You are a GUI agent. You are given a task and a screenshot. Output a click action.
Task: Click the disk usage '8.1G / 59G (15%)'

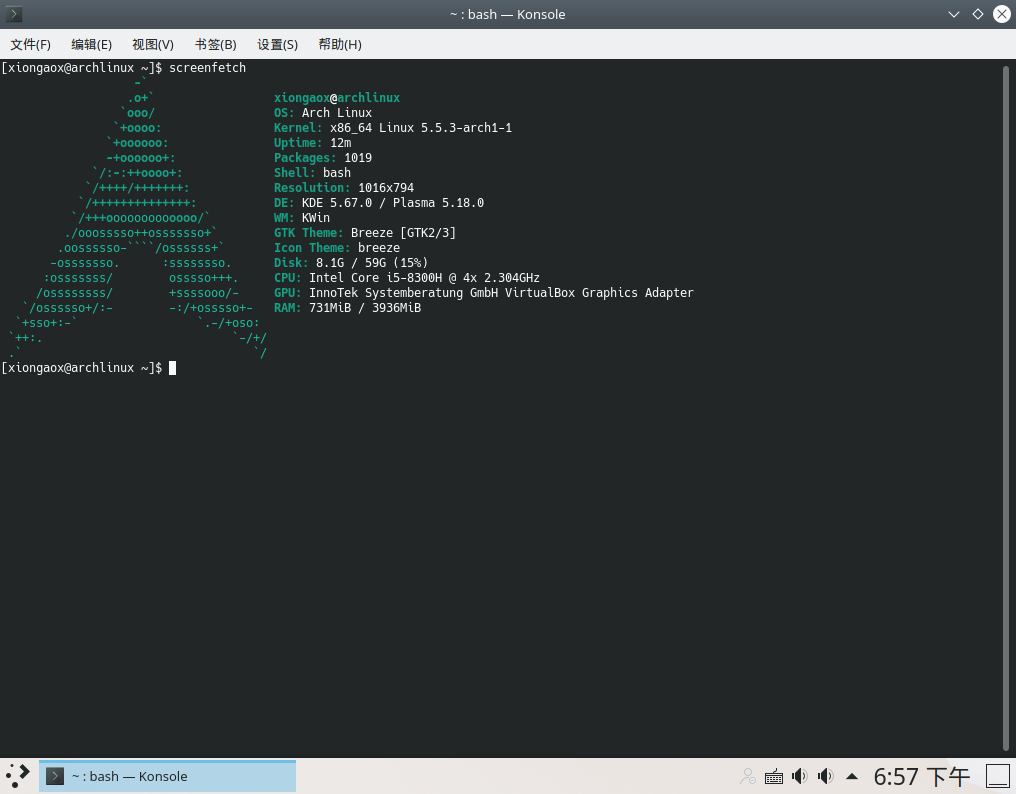point(372,263)
